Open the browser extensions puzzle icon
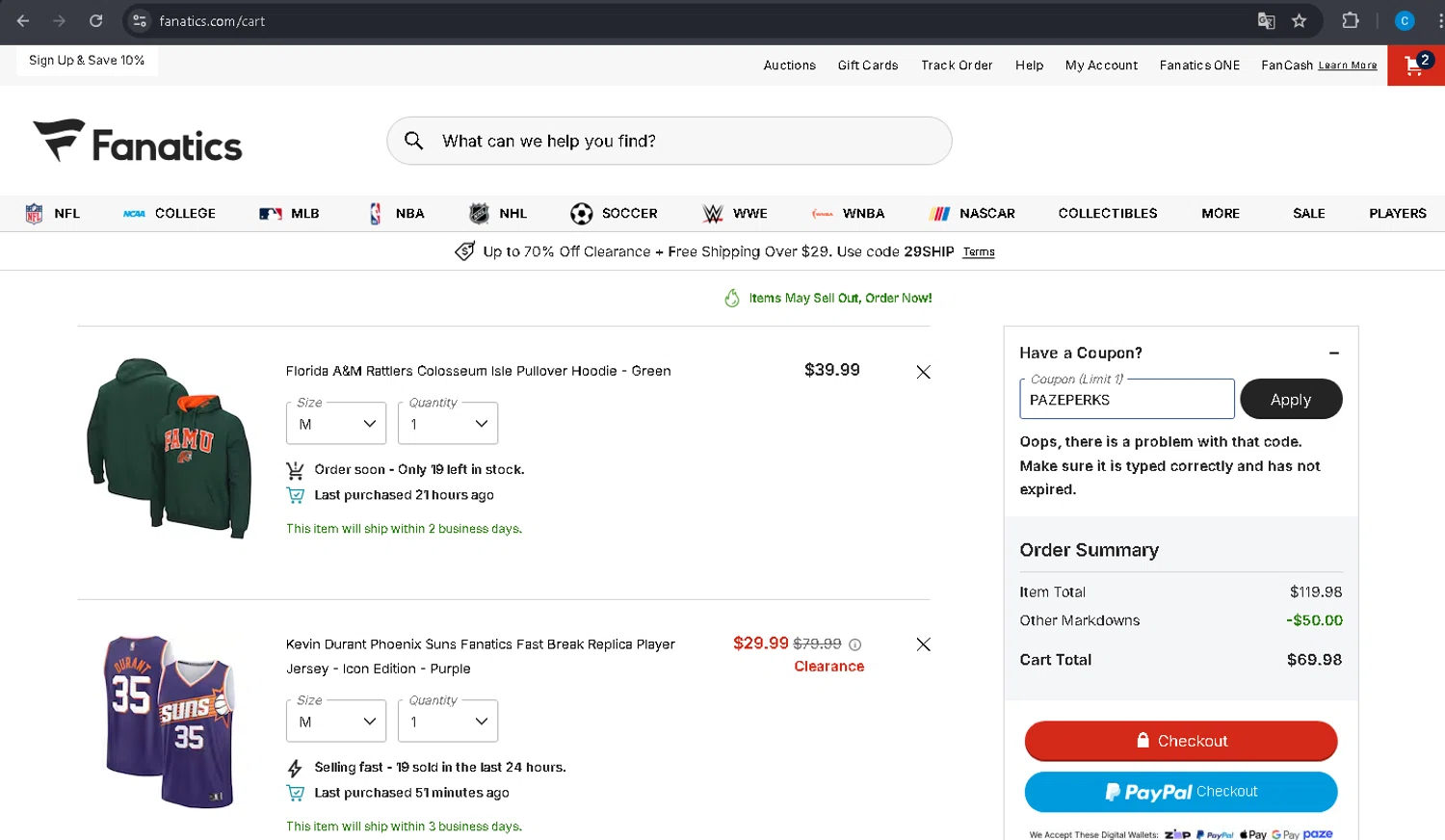The width and height of the screenshot is (1445, 840). 1351,20
